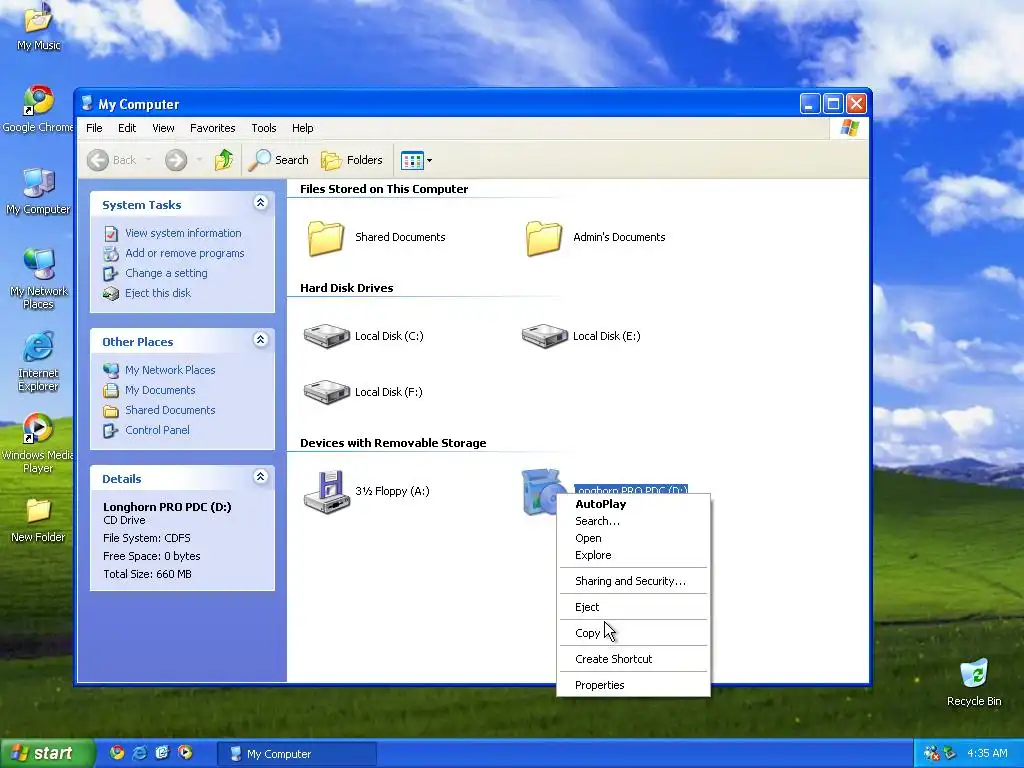Open the Tools menu
This screenshot has width=1024, height=768.
coord(264,128)
